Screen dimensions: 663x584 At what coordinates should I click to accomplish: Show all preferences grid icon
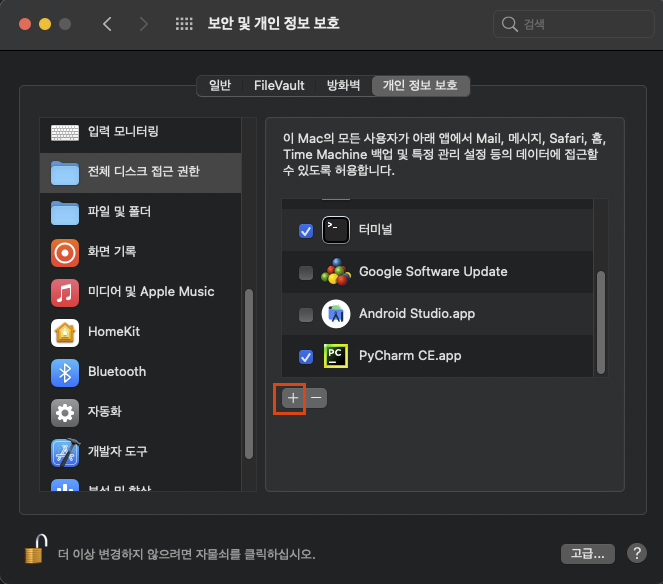184,24
